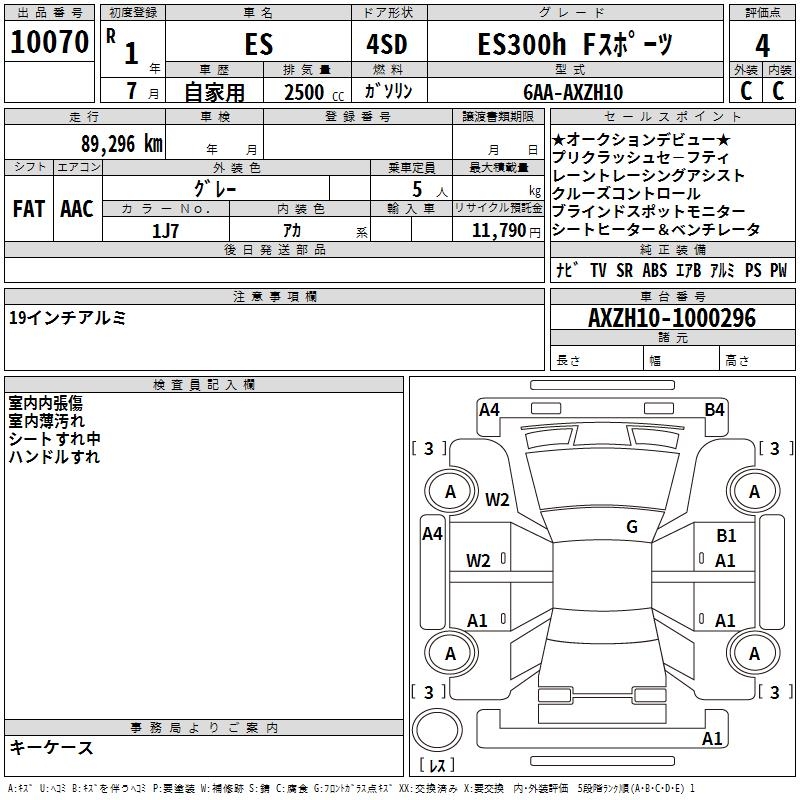The width and height of the screenshot is (800, 800).
Task: Click the 長さ length field
Action: 597,360
